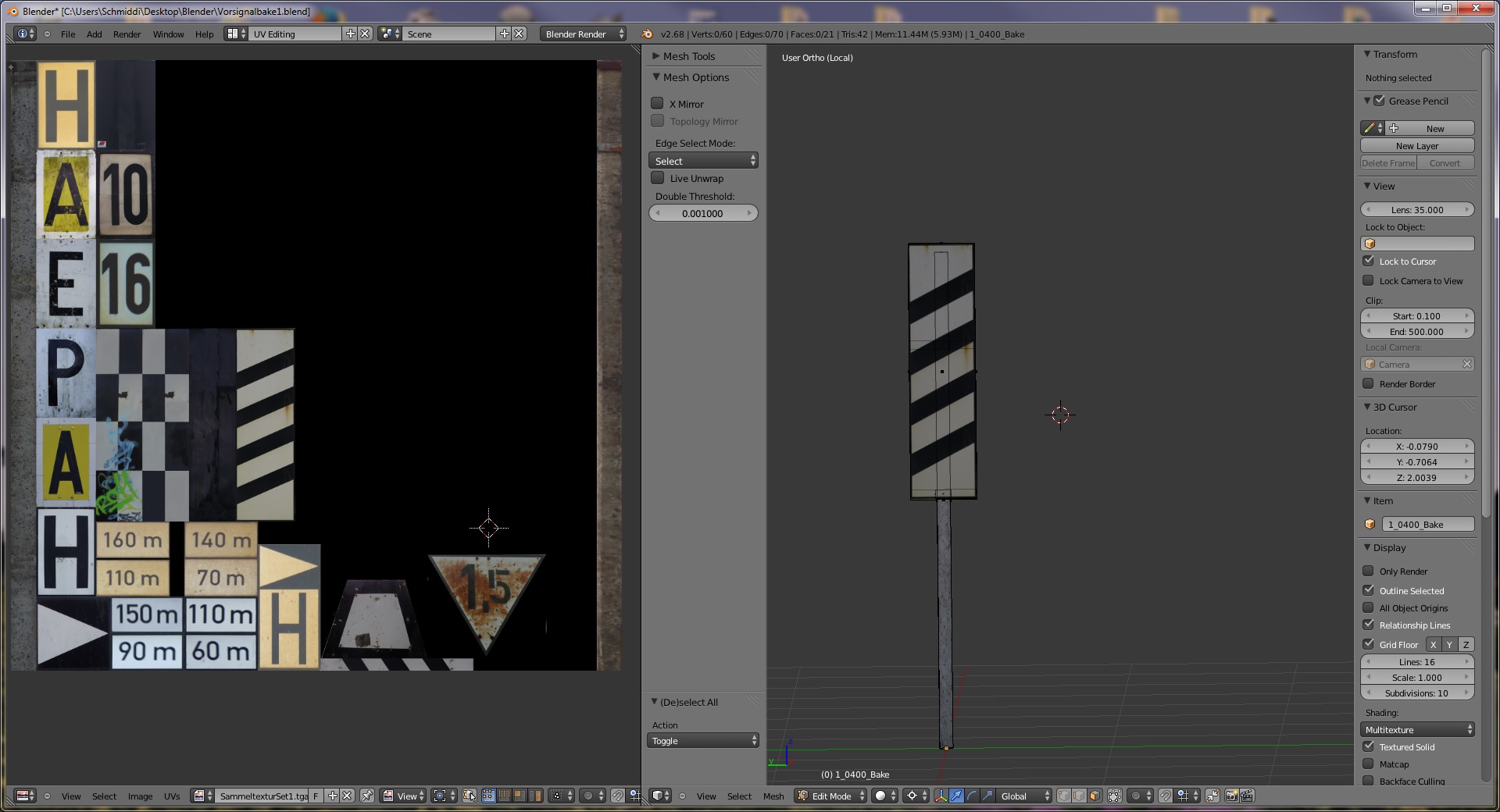
Task: Click the OpenGL render animation clapper icon
Action: pyautogui.click(x=1247, y=796)
